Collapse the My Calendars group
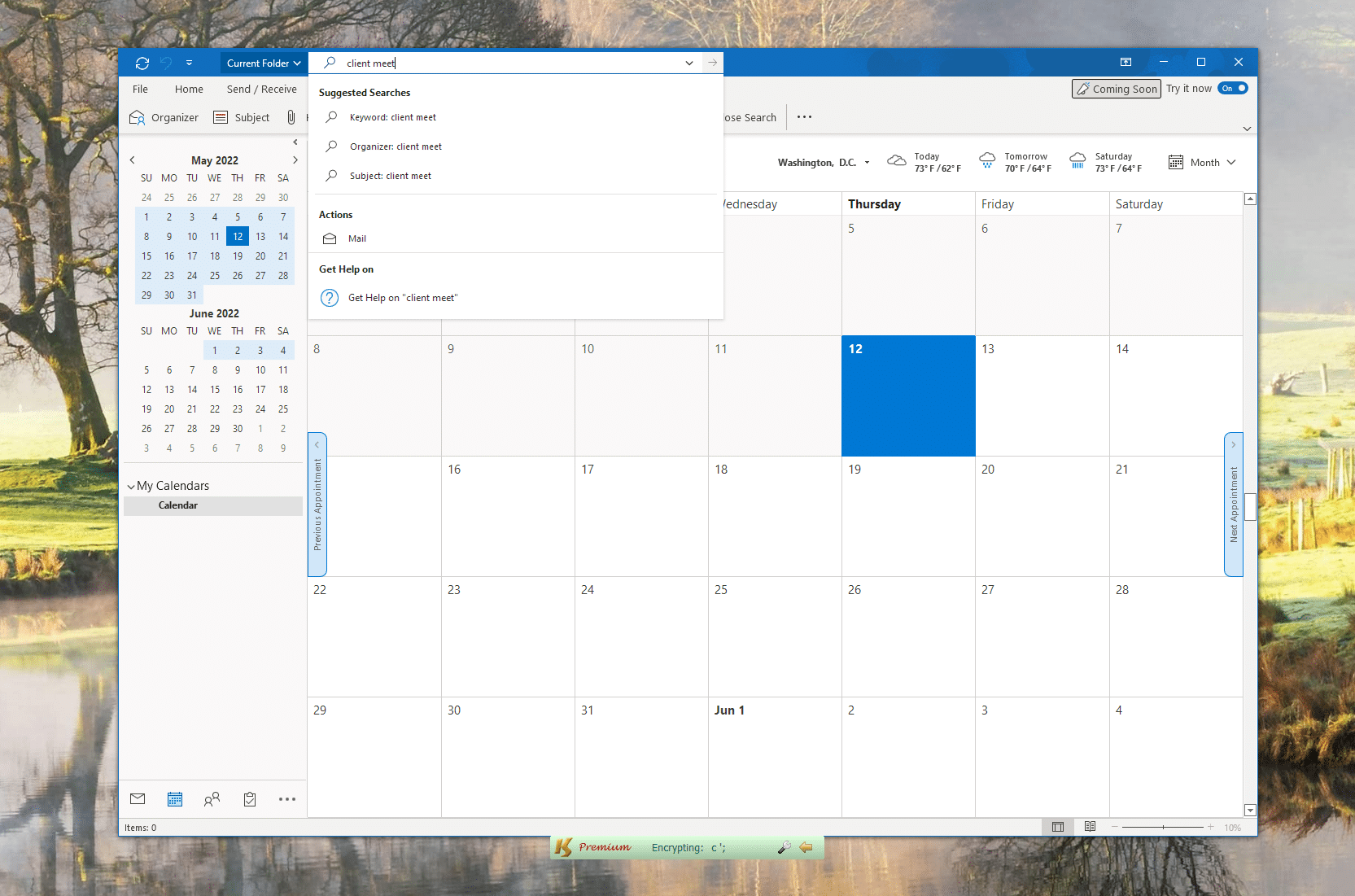The width and height of the screenshot is (1355, 896). [131, 487]
